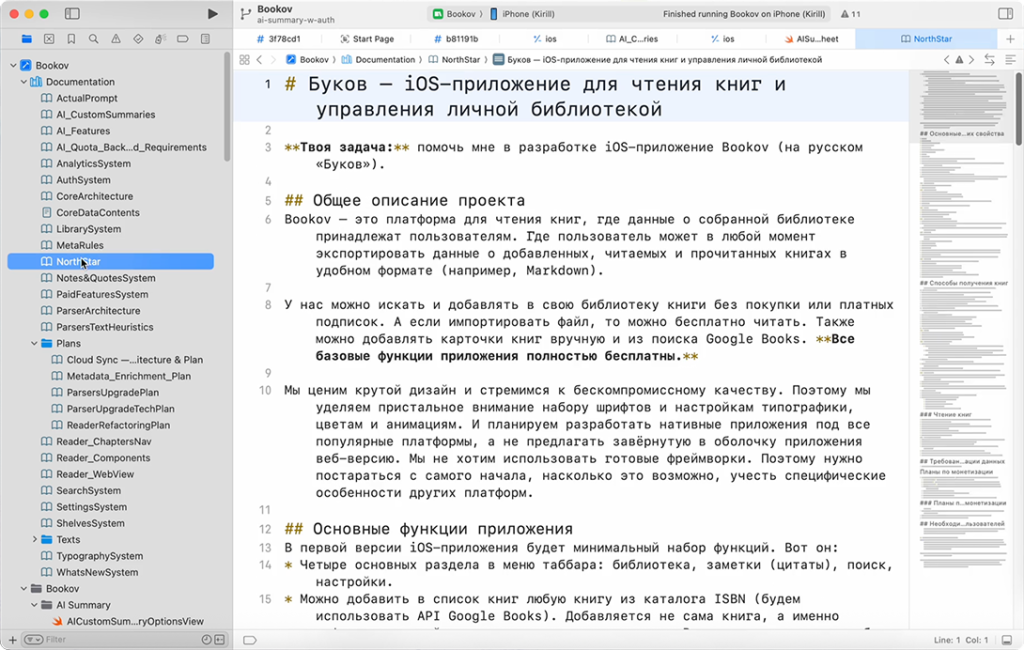The height and width of the screenshot is (650, 1024).
Task: Toggle the left navigator sidebar
Action: (72, 14)
